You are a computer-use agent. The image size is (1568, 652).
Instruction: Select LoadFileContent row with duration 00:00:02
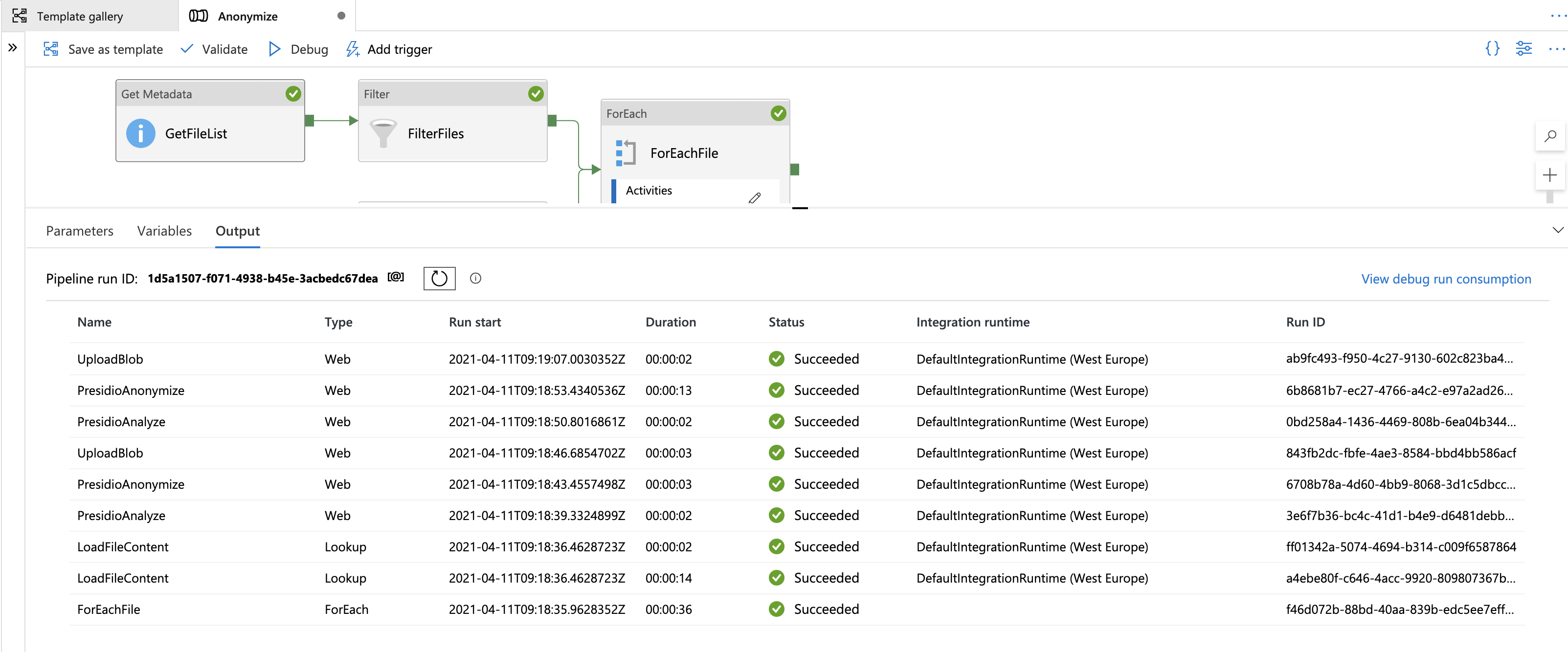click(797, 547)
